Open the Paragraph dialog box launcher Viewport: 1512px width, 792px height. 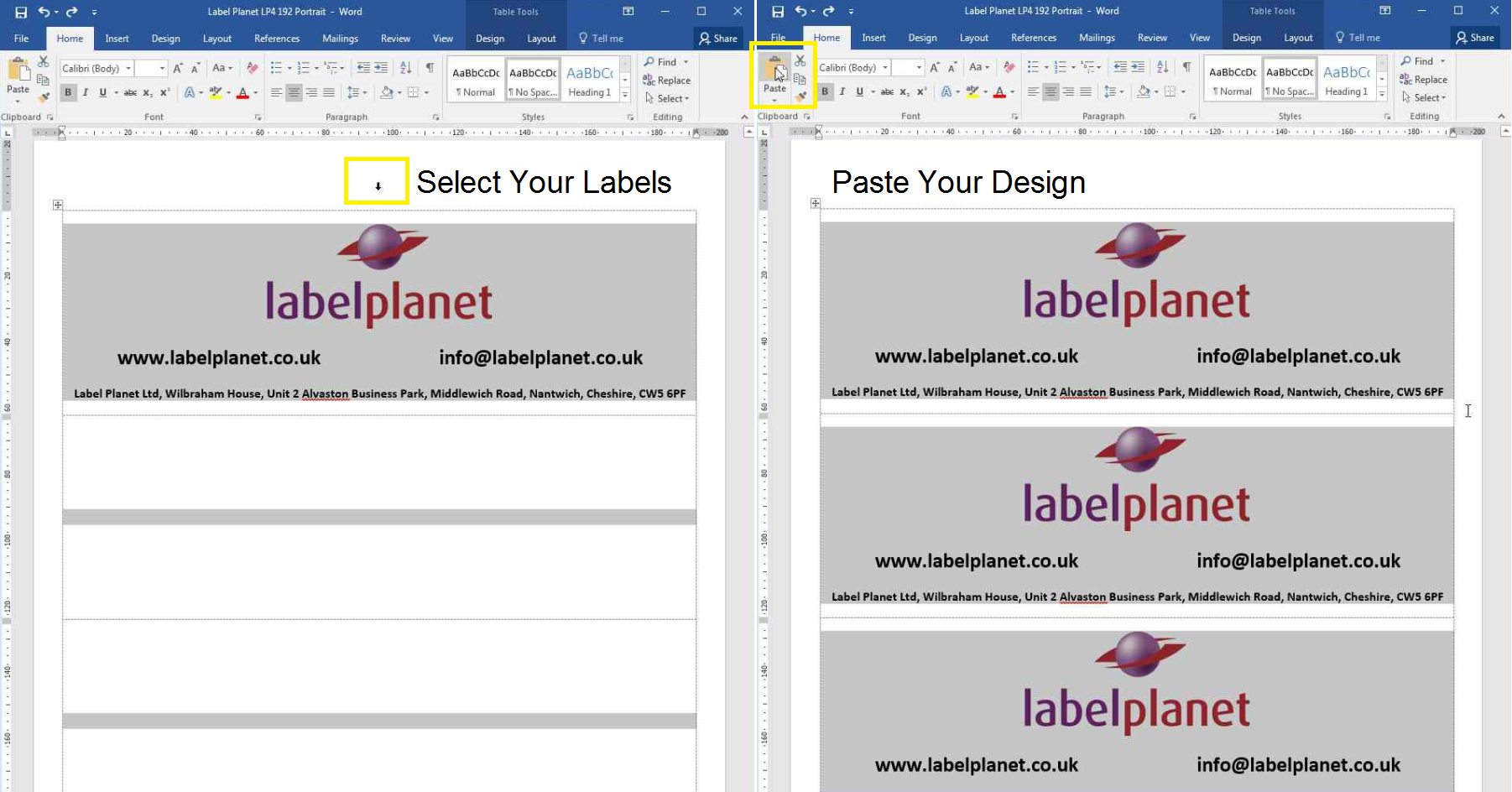(435, 116)
